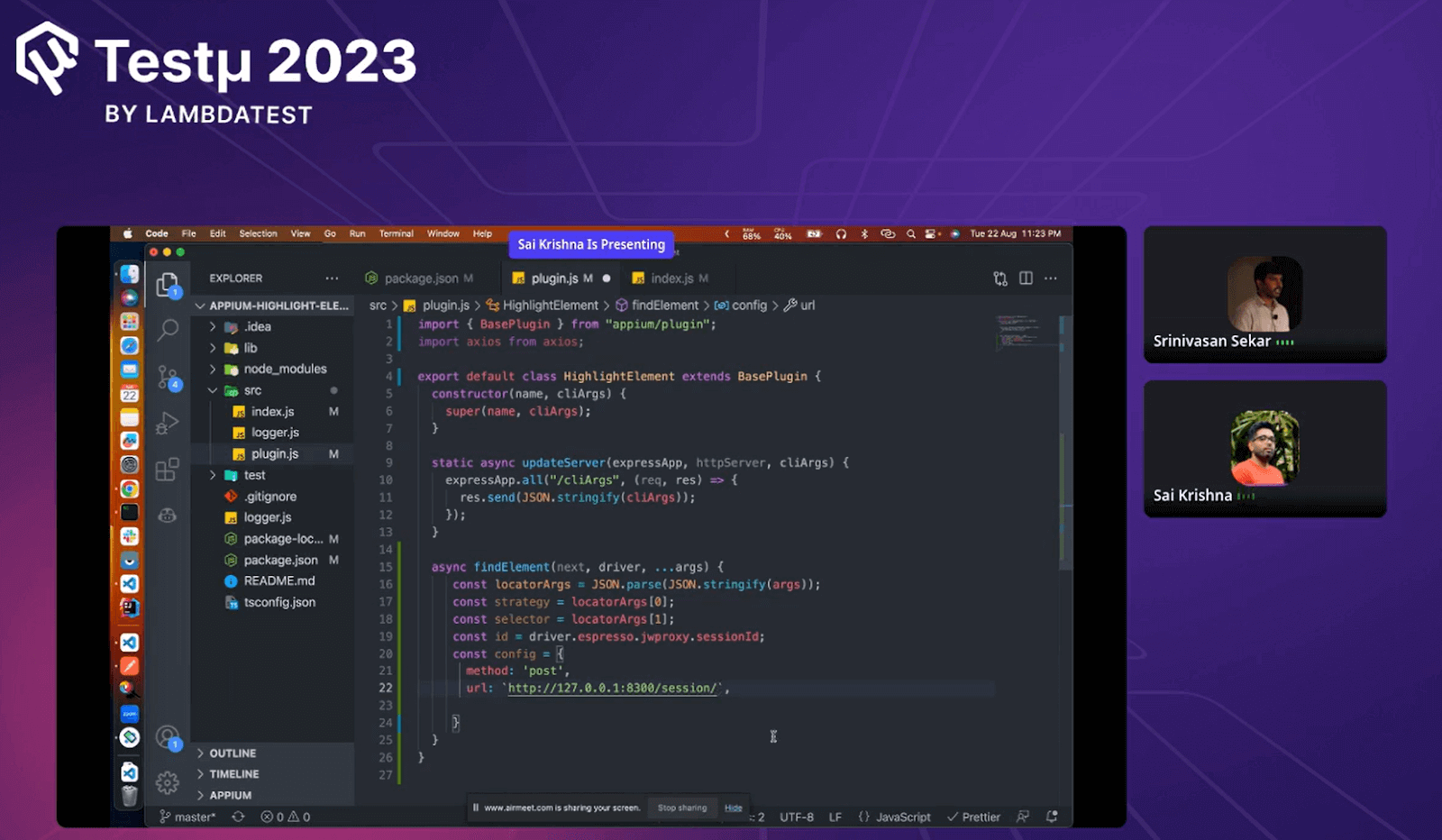Open the errors and warnings count
Screen dimensions: 1442x840
click(286, 817)
